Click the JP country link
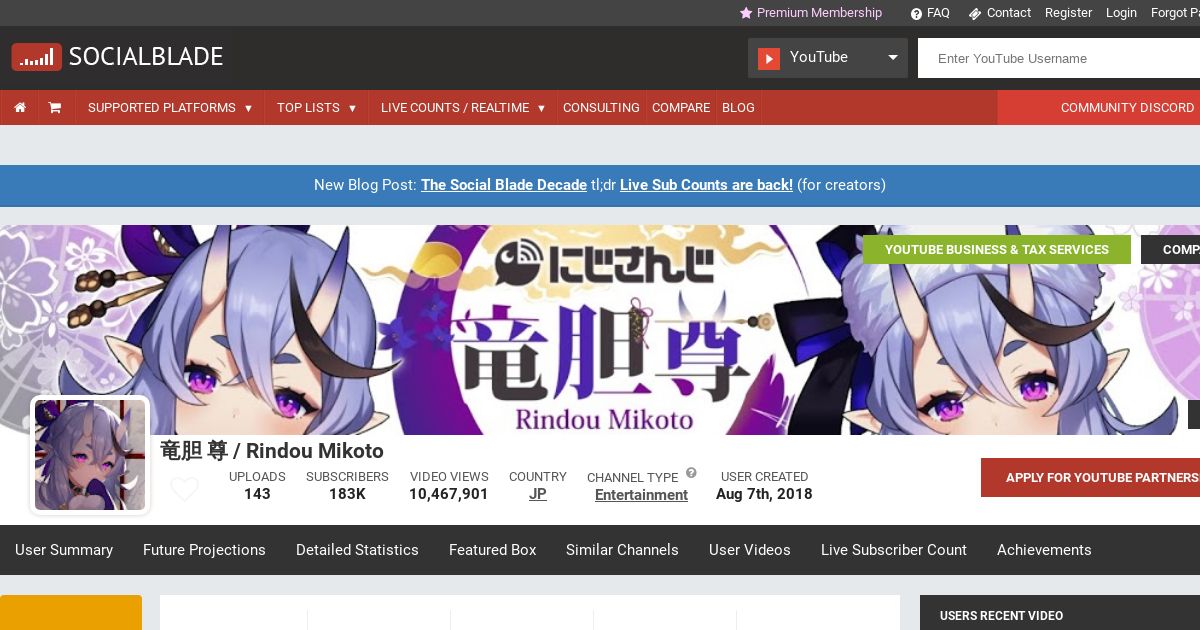This screenshot has width=1200, height=630. click(538, 494)
